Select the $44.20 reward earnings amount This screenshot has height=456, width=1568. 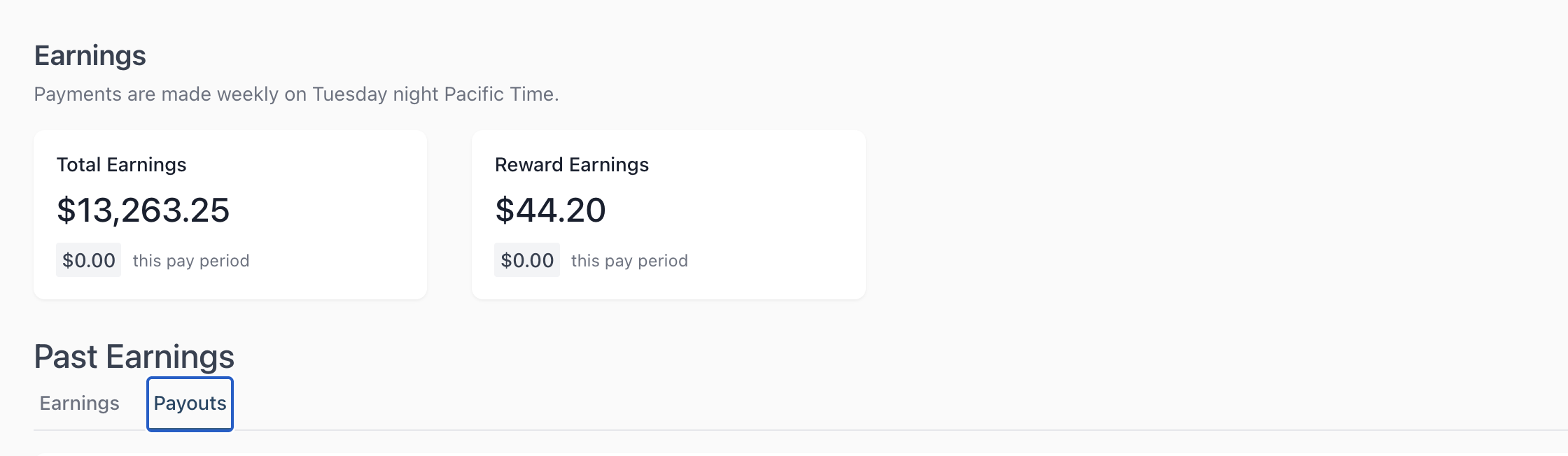[x=550, y=211]
